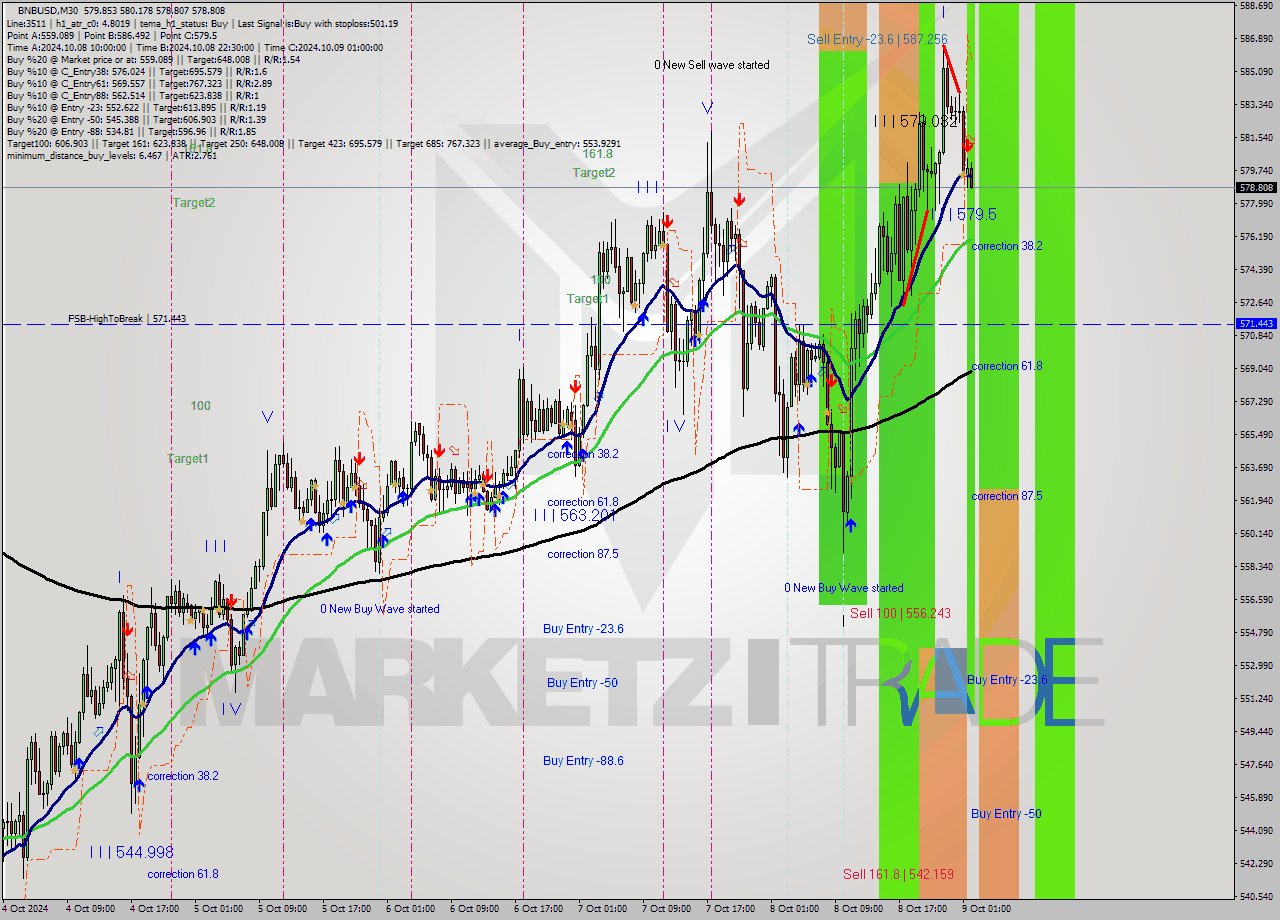Click the '4 Oct 17:00' time axis label
This screenshot has height=920, width=1280.
(154, 909)
